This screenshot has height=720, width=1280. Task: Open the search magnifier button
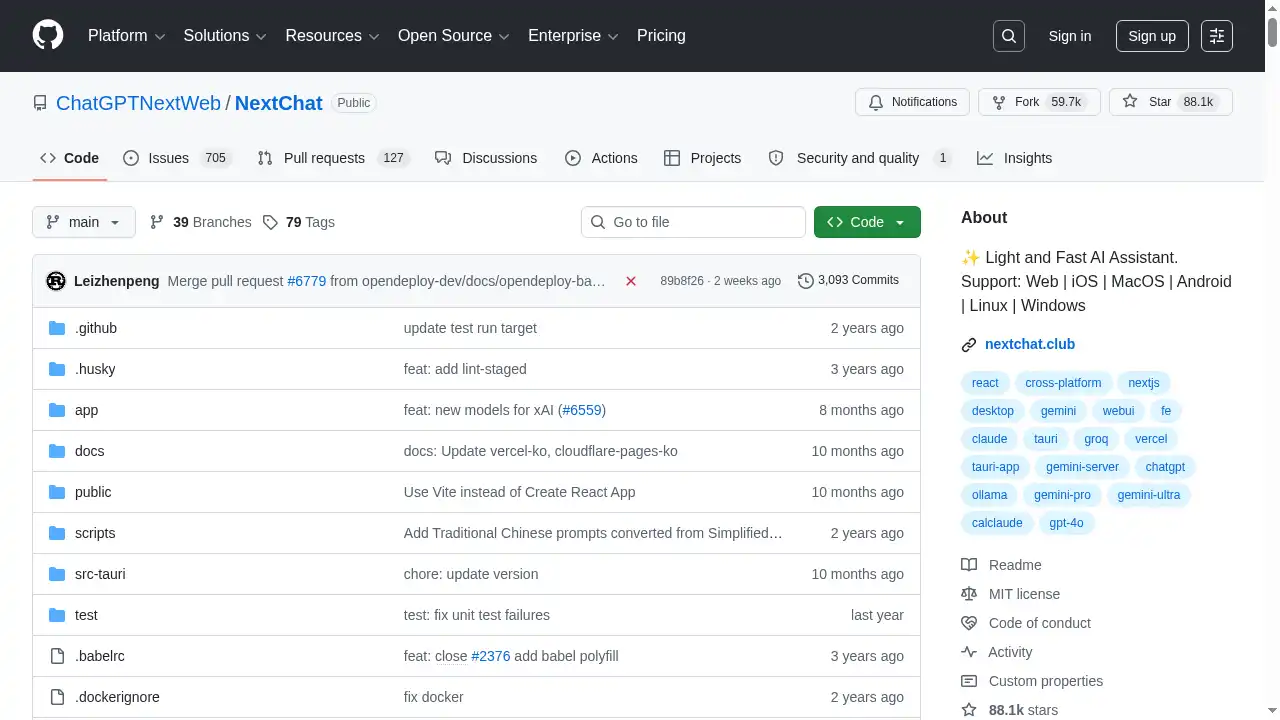[x=1009, y=36]
